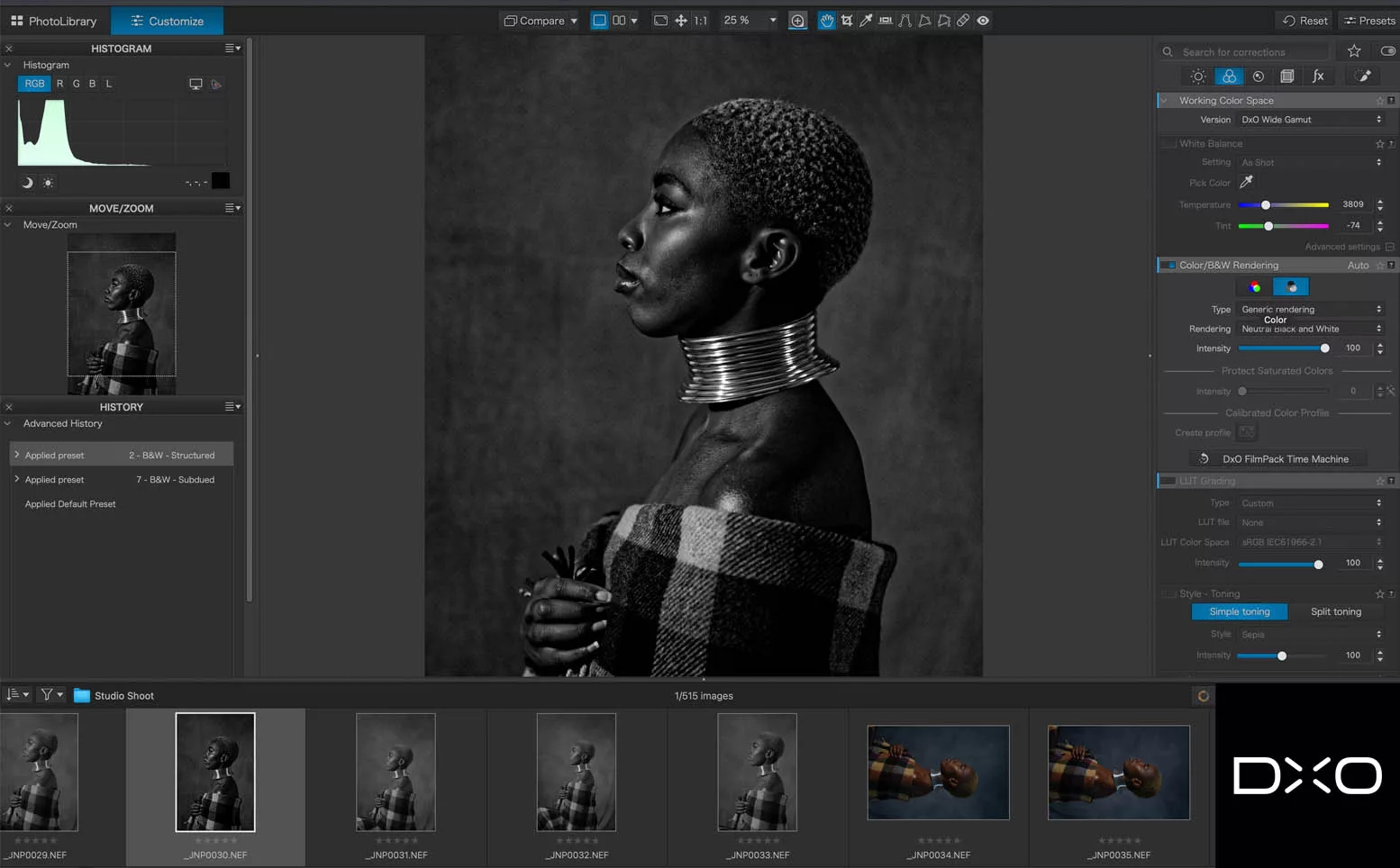Adjust the Color Rendering Intensity slider handle

[x=1324, y=348]
